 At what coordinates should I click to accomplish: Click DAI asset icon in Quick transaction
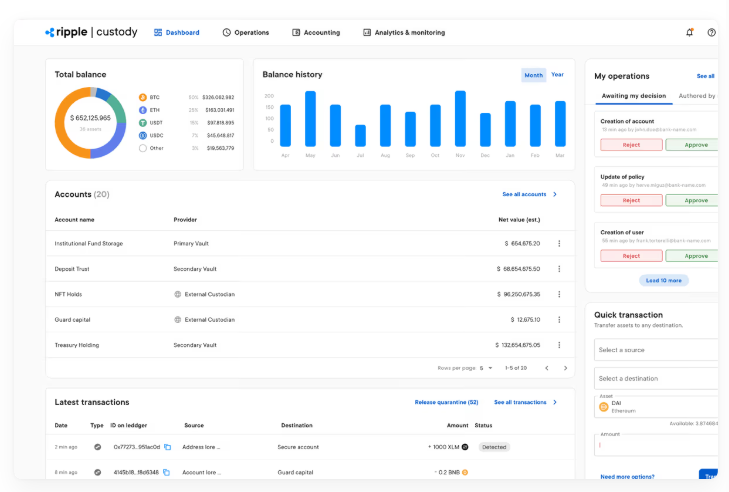[603, 407]
